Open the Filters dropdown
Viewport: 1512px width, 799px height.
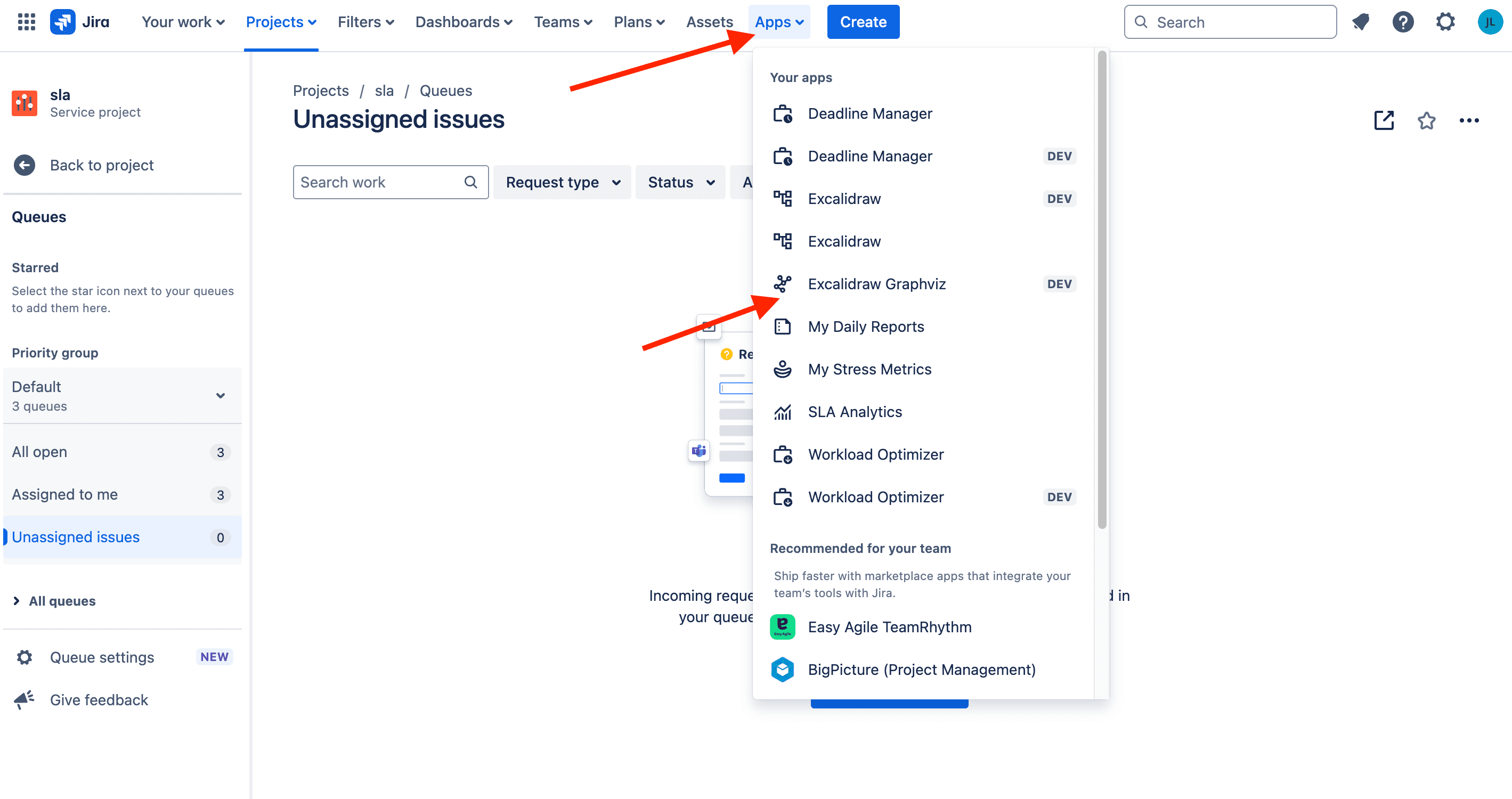[365, 22]
